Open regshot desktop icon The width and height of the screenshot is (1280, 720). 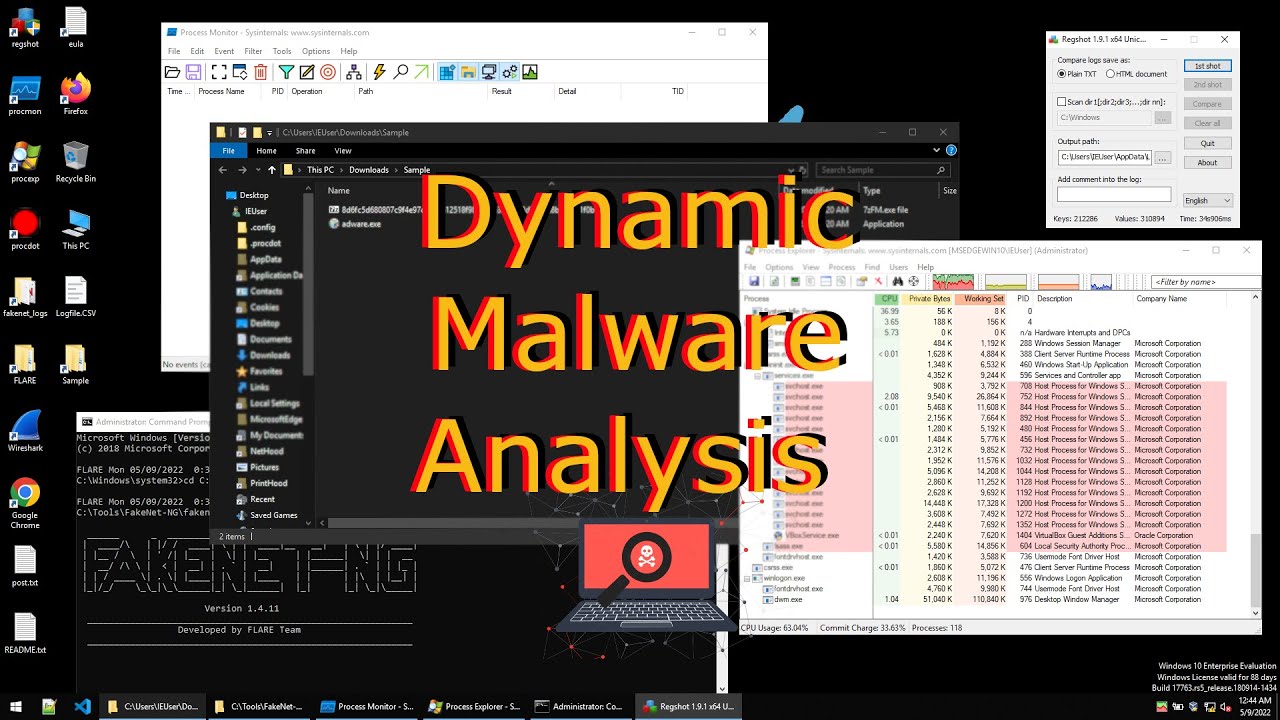pyautogui.click(x=25, y=28)
